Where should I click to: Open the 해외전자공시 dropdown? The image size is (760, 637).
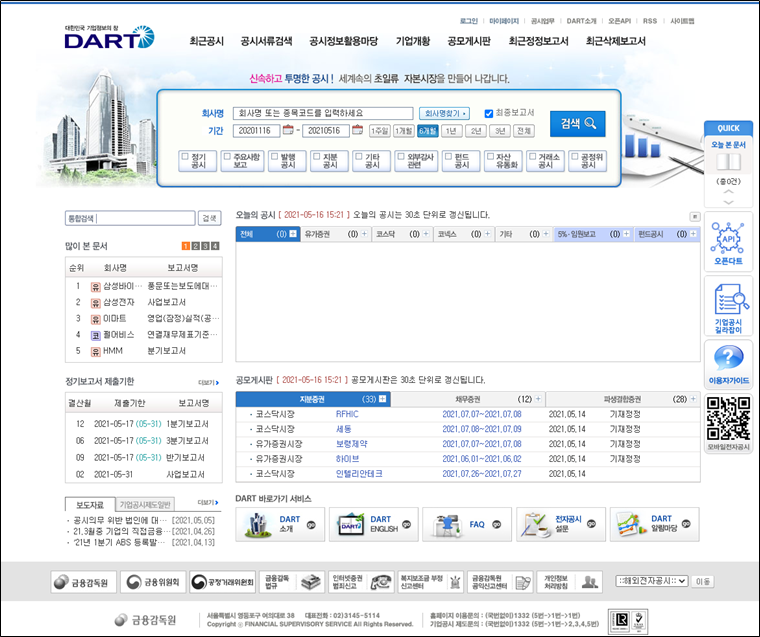coord(652,581)
